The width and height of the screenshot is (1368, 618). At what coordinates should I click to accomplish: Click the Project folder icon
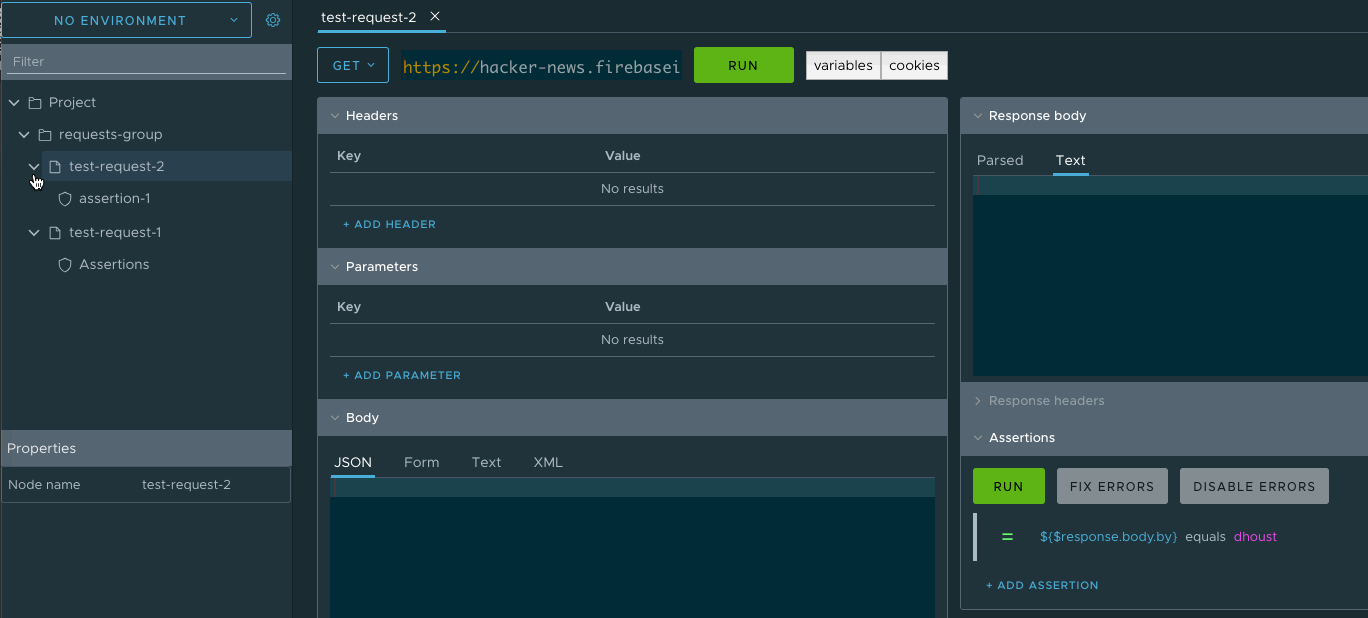point(35,103)
